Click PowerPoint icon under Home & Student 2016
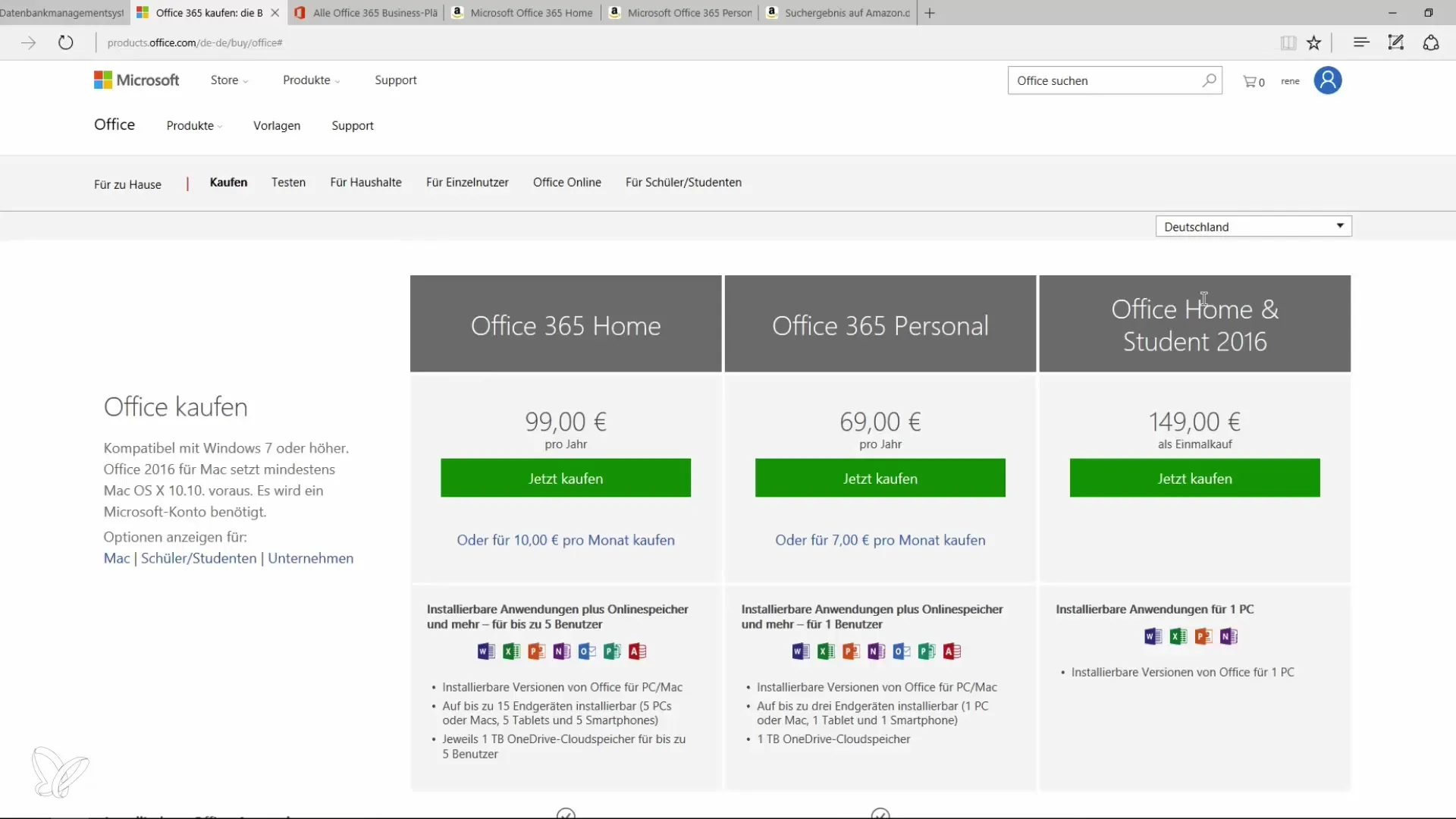 (x=1203, y=636)
